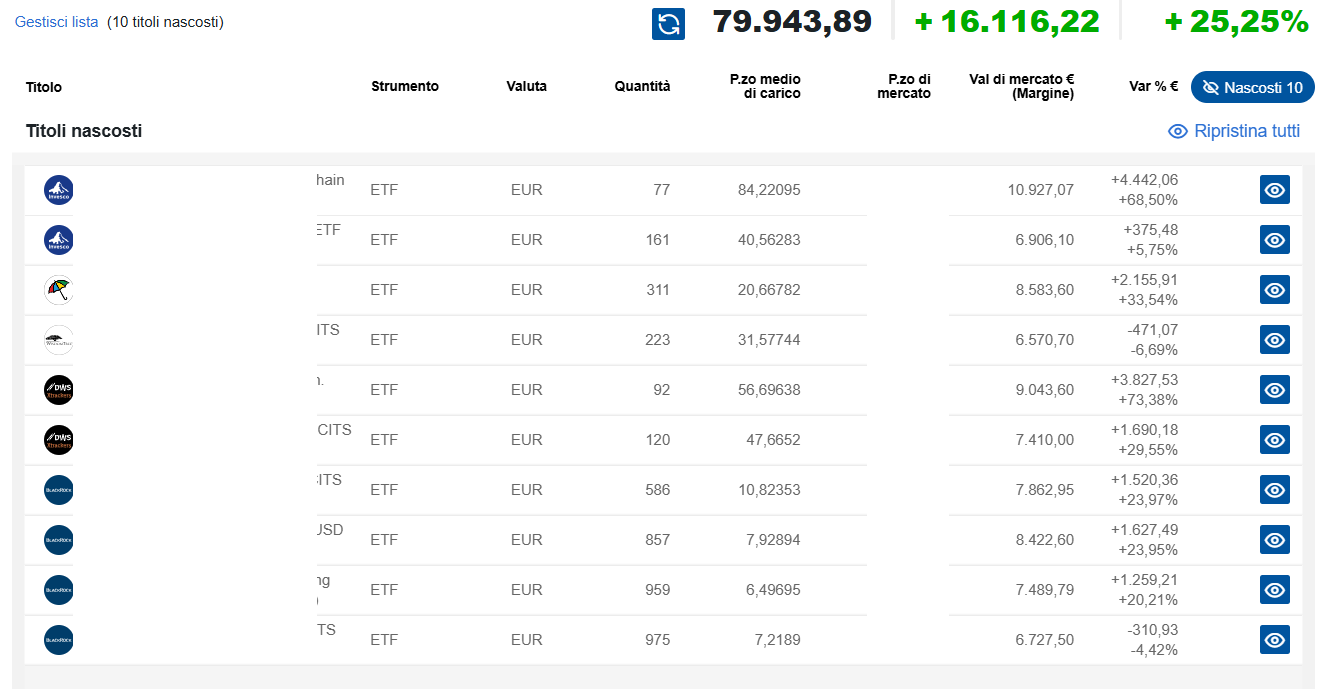Click Ripristina tutti to restore all

pos(1234,131)
